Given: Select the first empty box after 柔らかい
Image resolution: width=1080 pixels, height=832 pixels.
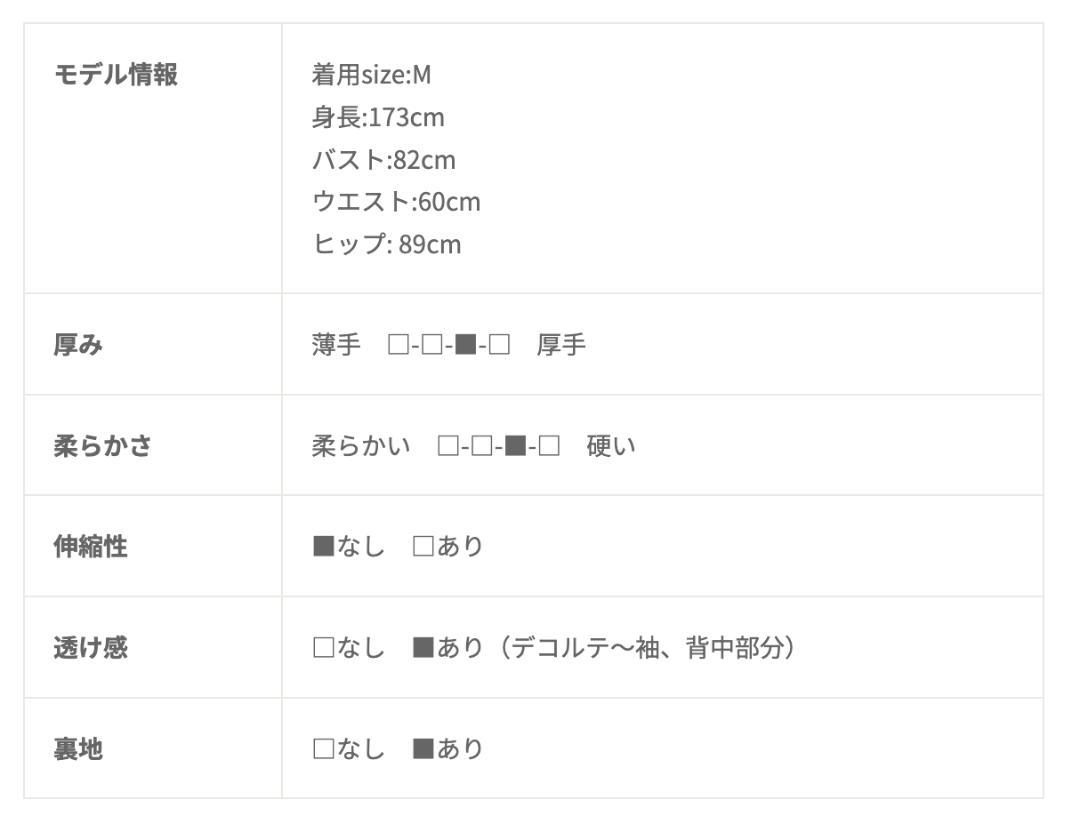Looking at the screenshot, I should click(448, 446).
